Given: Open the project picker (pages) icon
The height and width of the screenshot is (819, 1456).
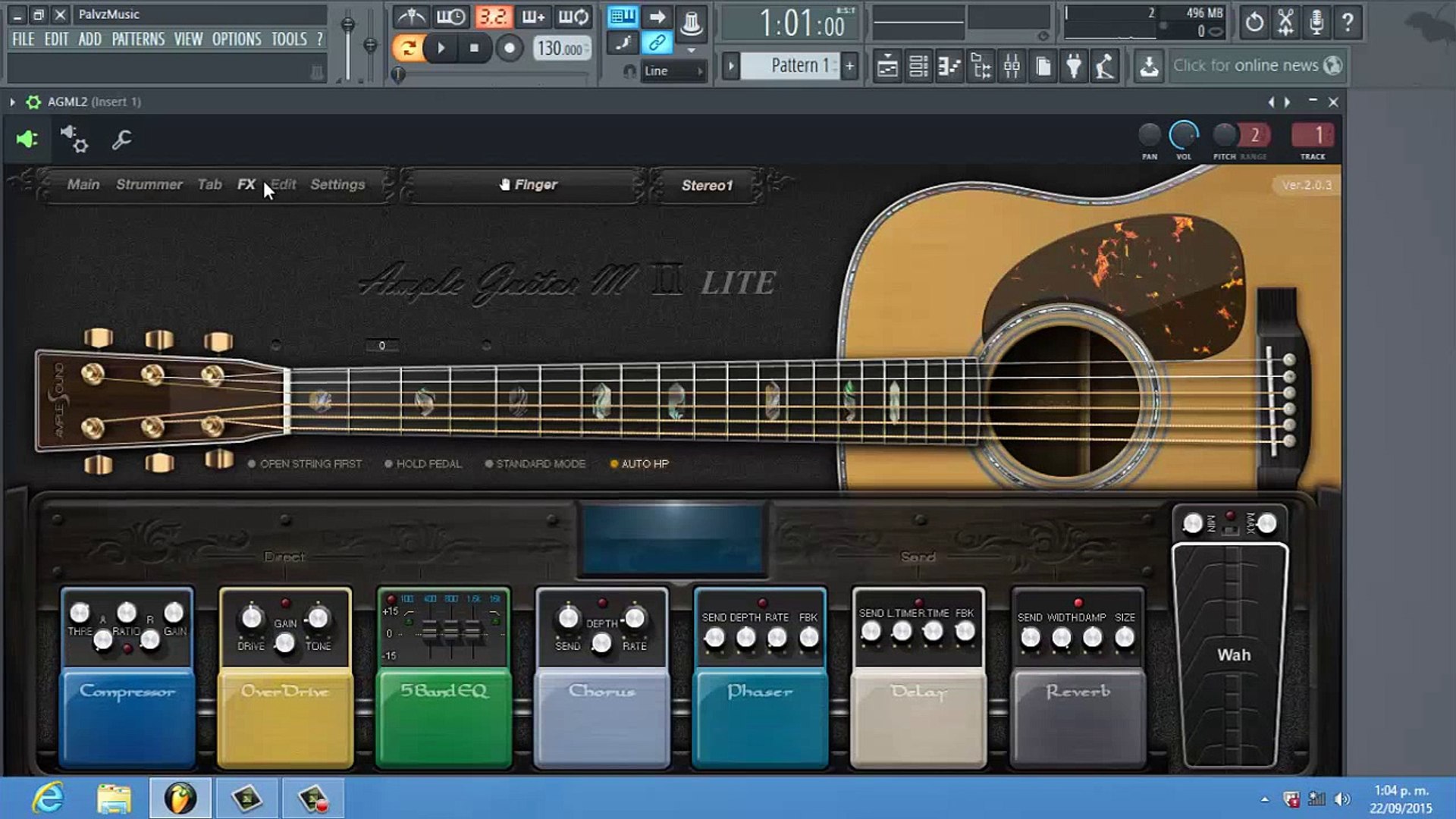Looking at the screenshot, I should click(x=1043, y=67).
